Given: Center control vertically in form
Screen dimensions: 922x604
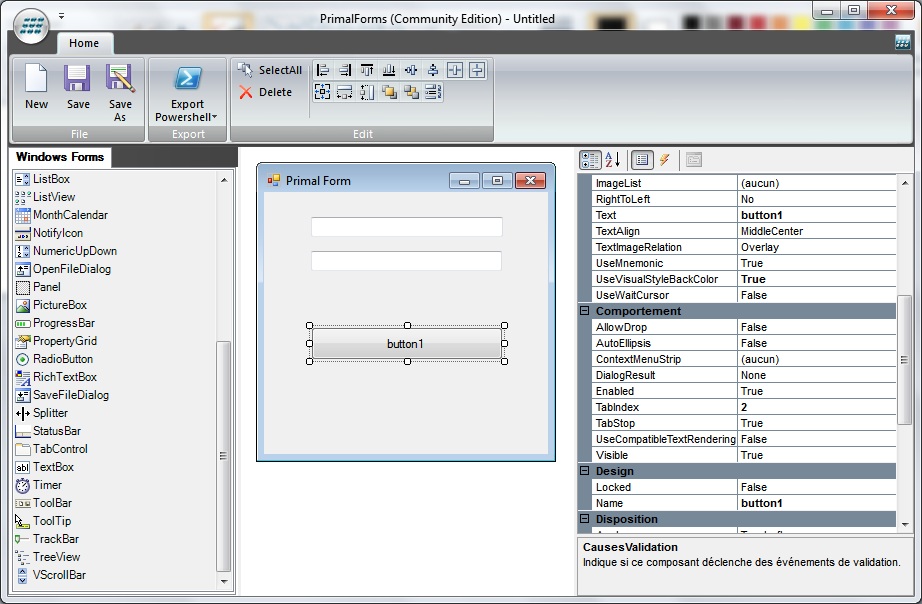Looking at the screenshot, I should [x=477, y=71].
